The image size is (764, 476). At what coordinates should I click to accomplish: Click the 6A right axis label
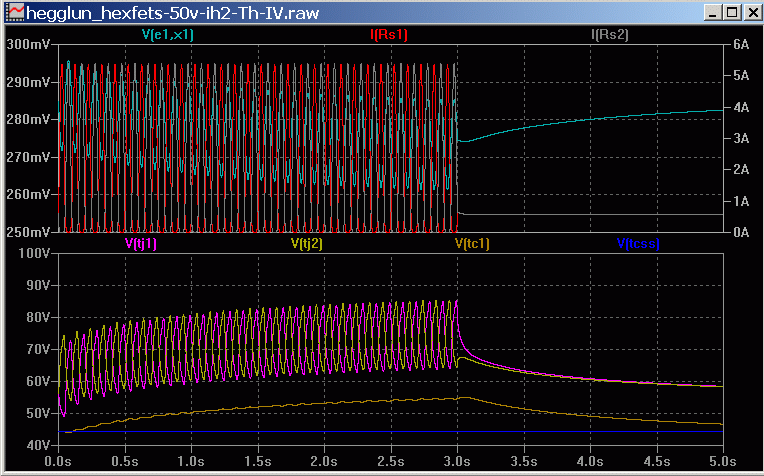point(741,44)
